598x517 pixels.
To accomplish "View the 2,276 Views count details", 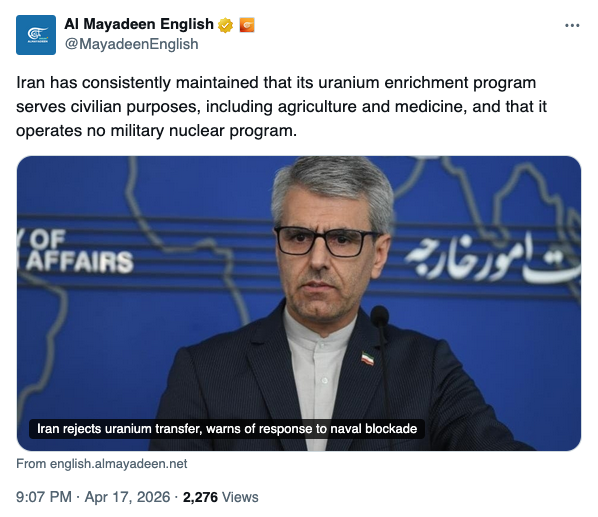I will 220,497.
